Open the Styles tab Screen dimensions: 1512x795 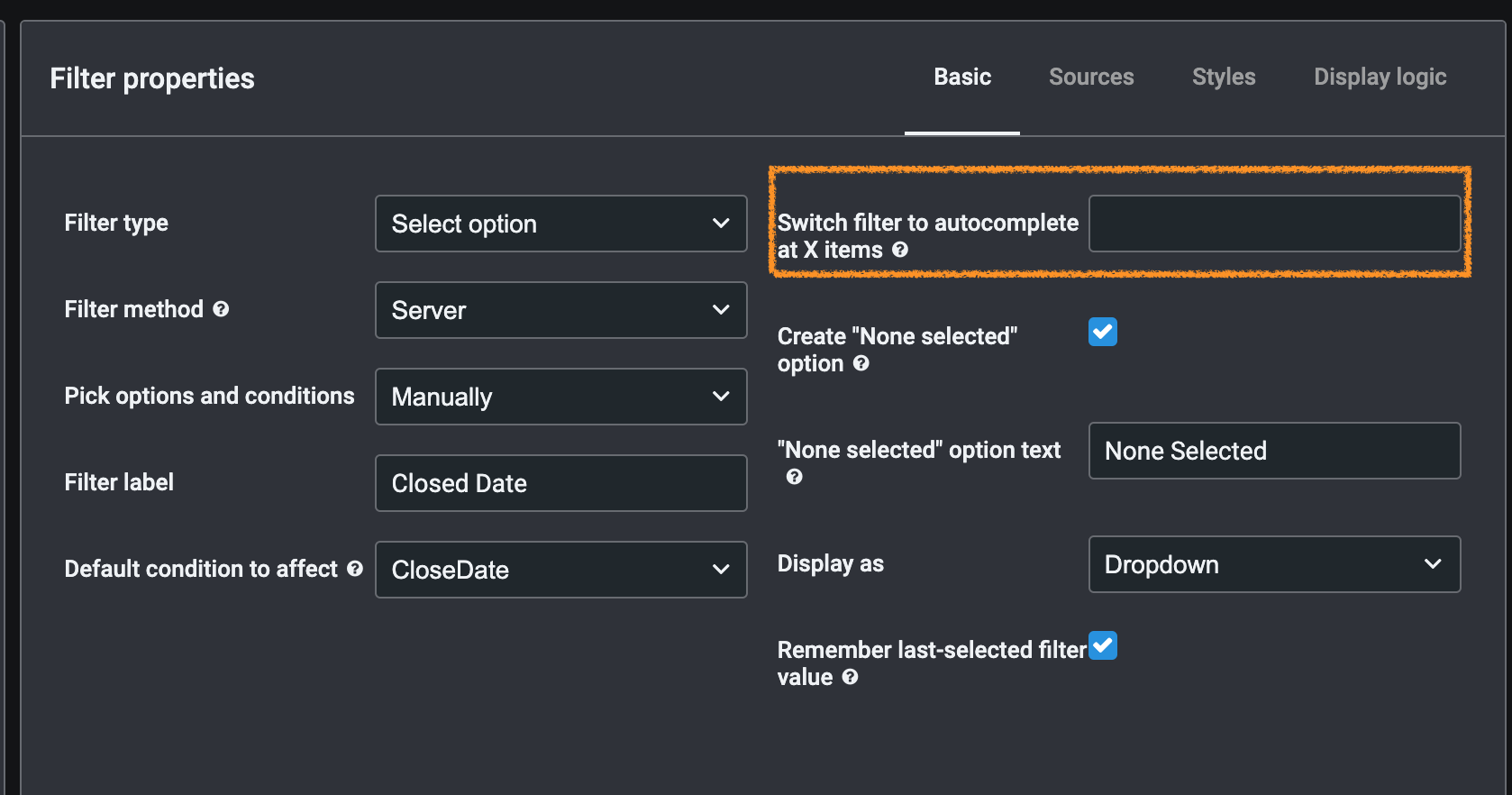1224,78
